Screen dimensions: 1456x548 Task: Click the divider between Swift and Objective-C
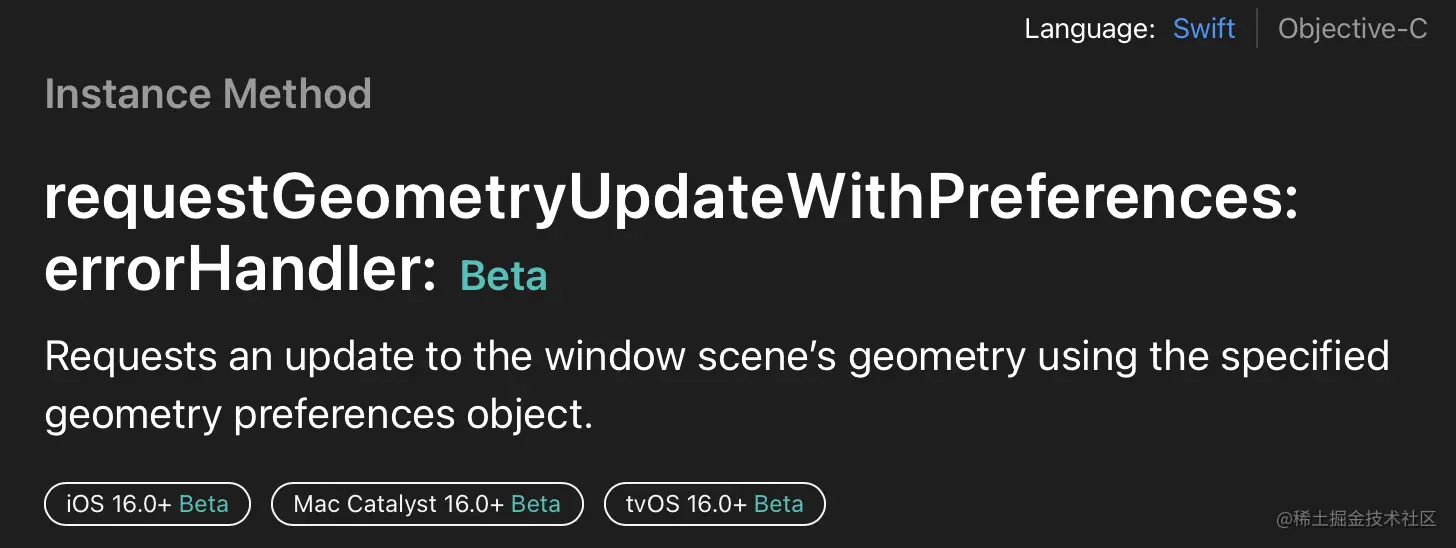coord(1257,29)
